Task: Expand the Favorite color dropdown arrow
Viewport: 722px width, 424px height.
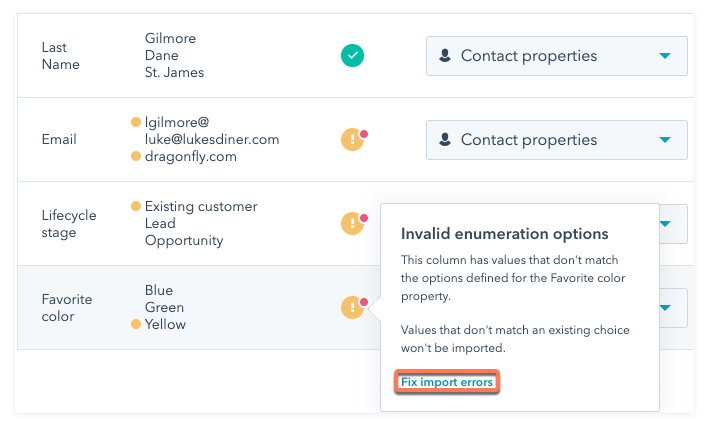Action: click(665, 308)
